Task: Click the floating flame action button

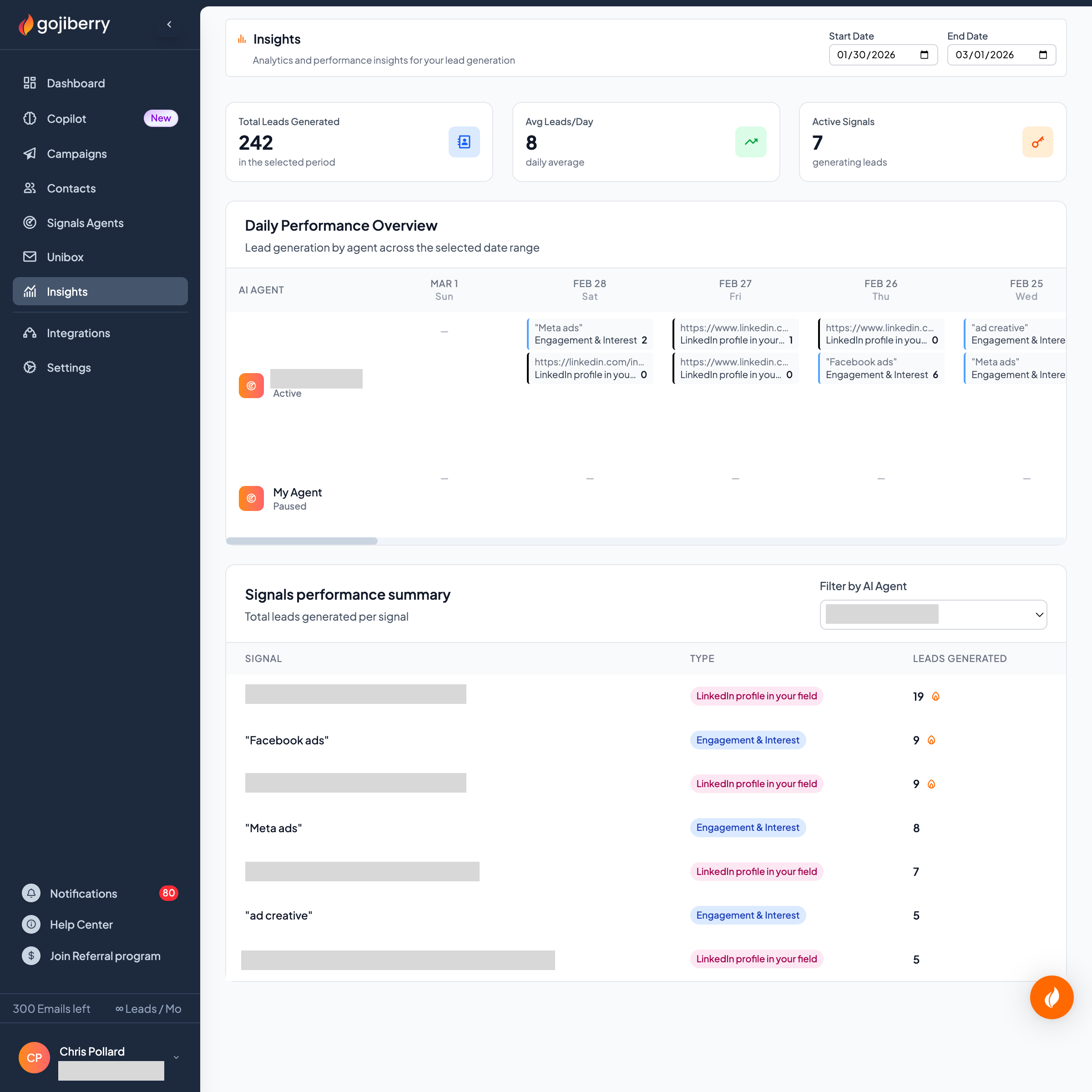Action: tap(1052, 997)
